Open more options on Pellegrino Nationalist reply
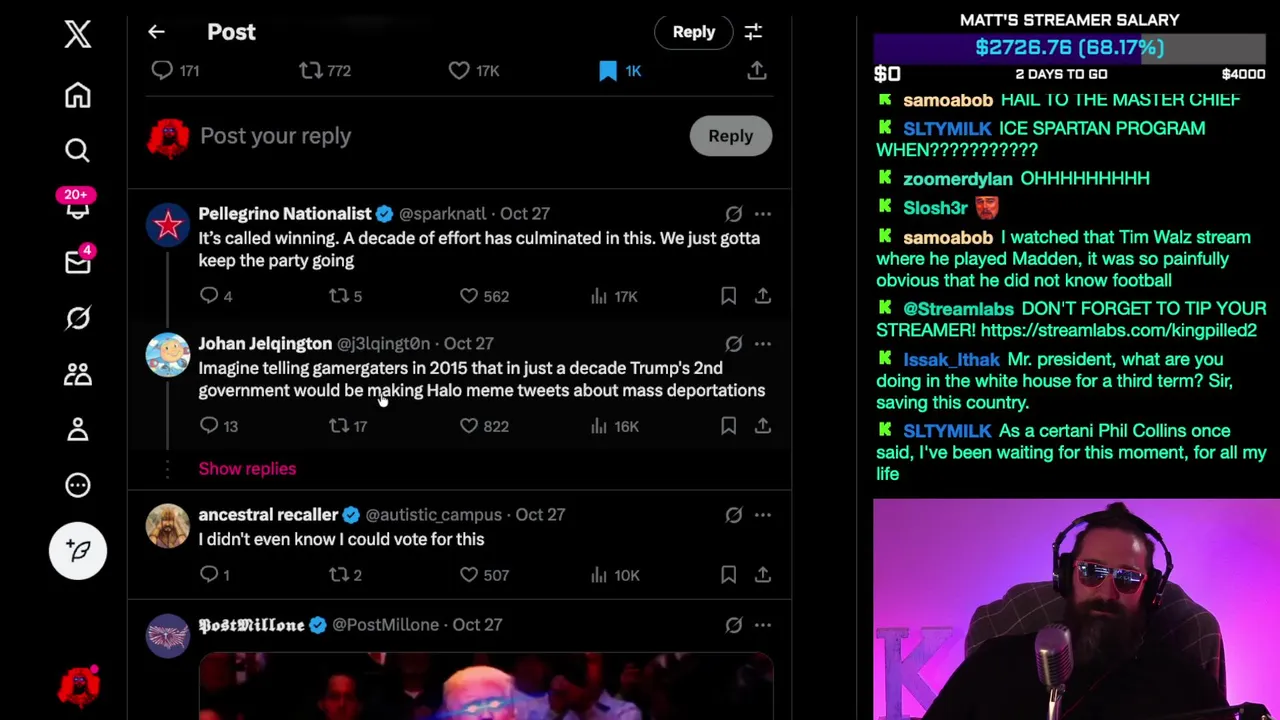Image resolution: width=1280 pixels, height=720 pixels. coord(763,213)
